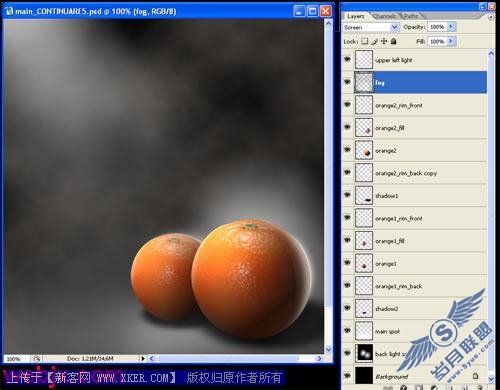Enable lock transparent pixels icon
500x390 pixels.
tap(365, 41)
